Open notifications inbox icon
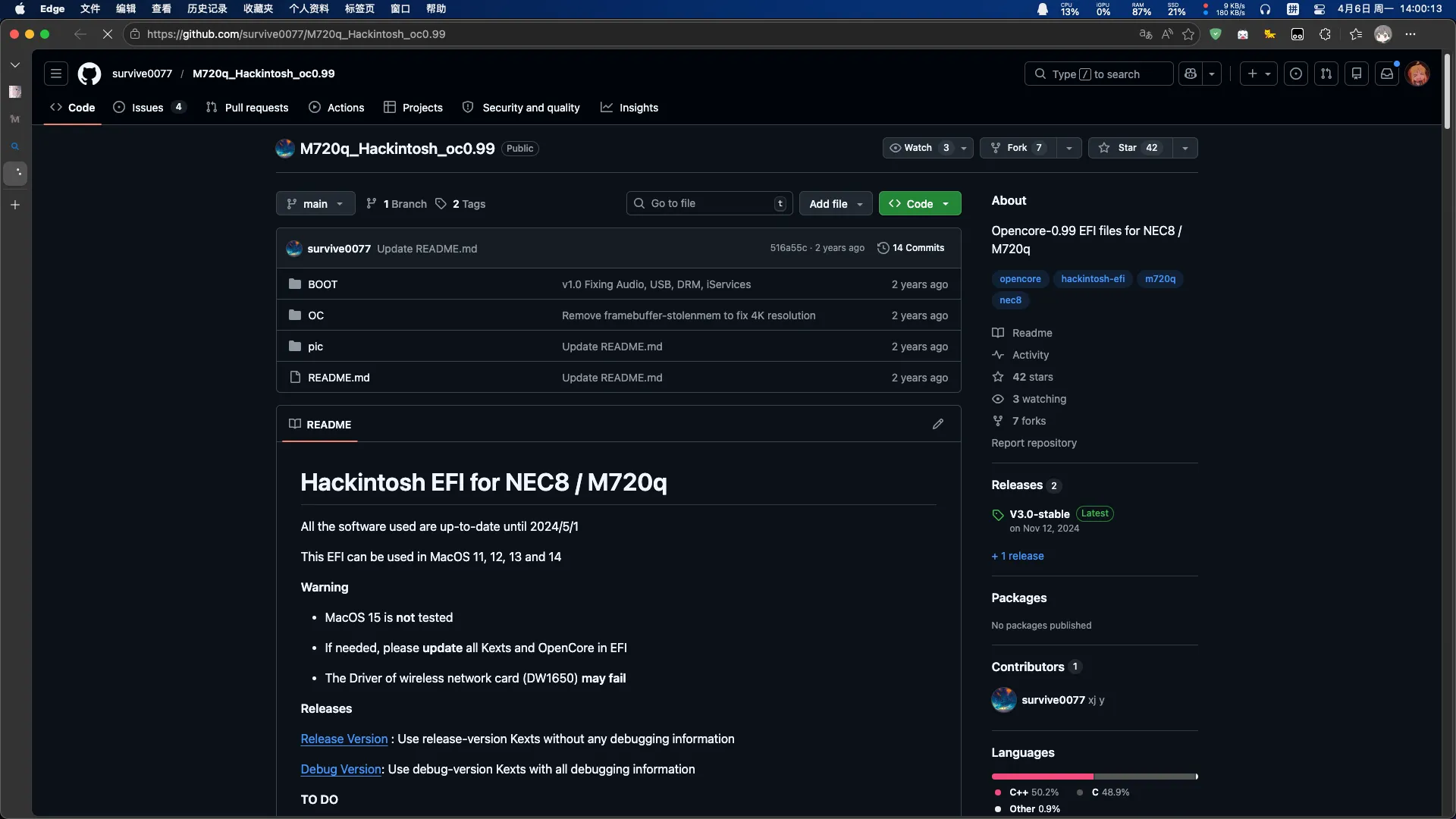 click(1387, 74)
